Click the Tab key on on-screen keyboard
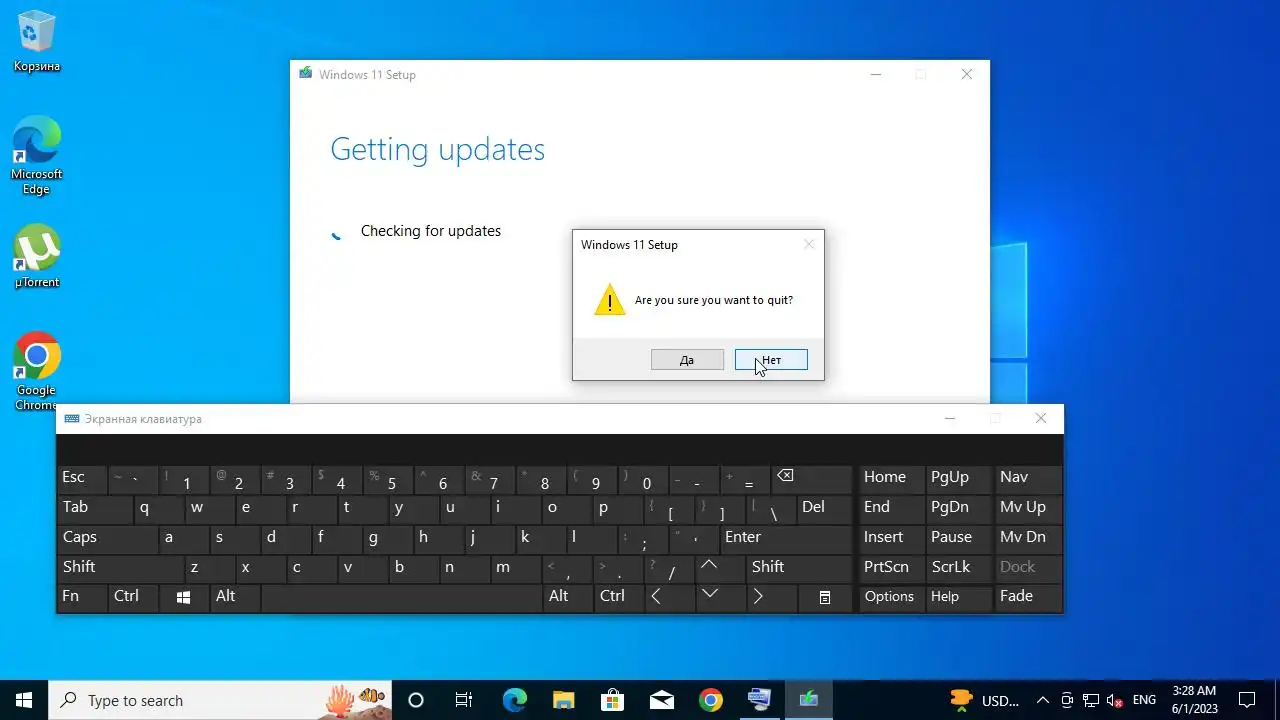 (x=94, y=509)
